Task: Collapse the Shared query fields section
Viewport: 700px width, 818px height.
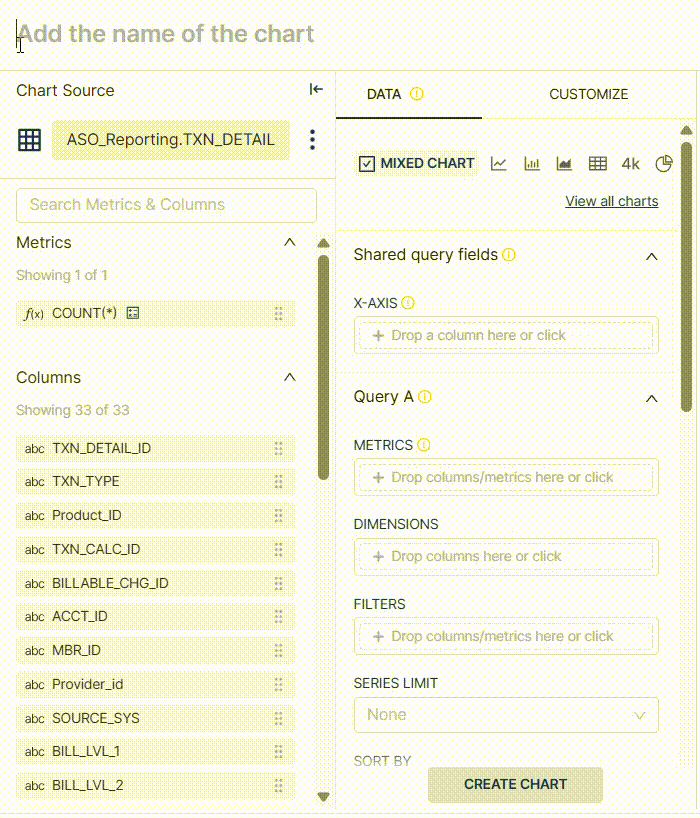Action: coord(652,256)
